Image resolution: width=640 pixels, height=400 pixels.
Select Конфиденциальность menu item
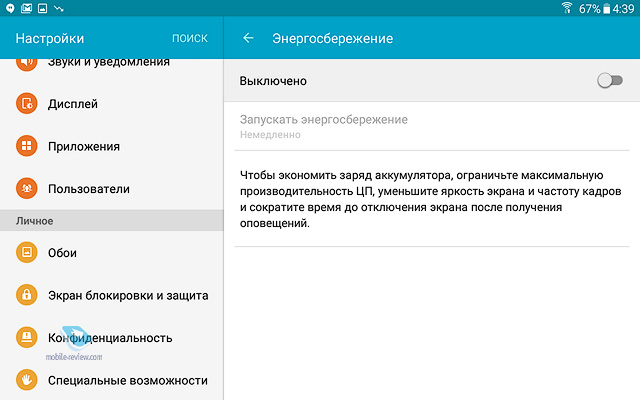[x=110, y=338]
